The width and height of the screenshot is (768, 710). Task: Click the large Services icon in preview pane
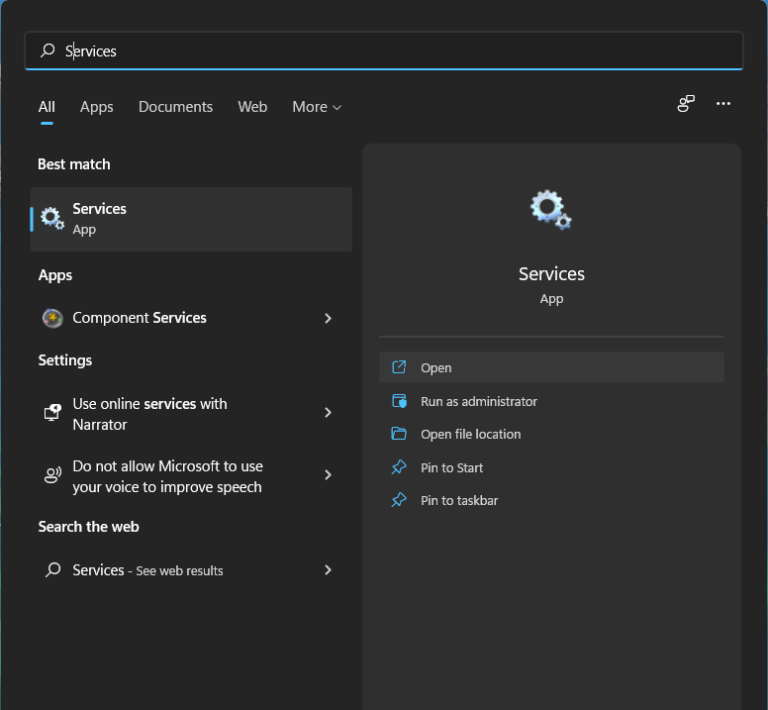click(551, 210)
